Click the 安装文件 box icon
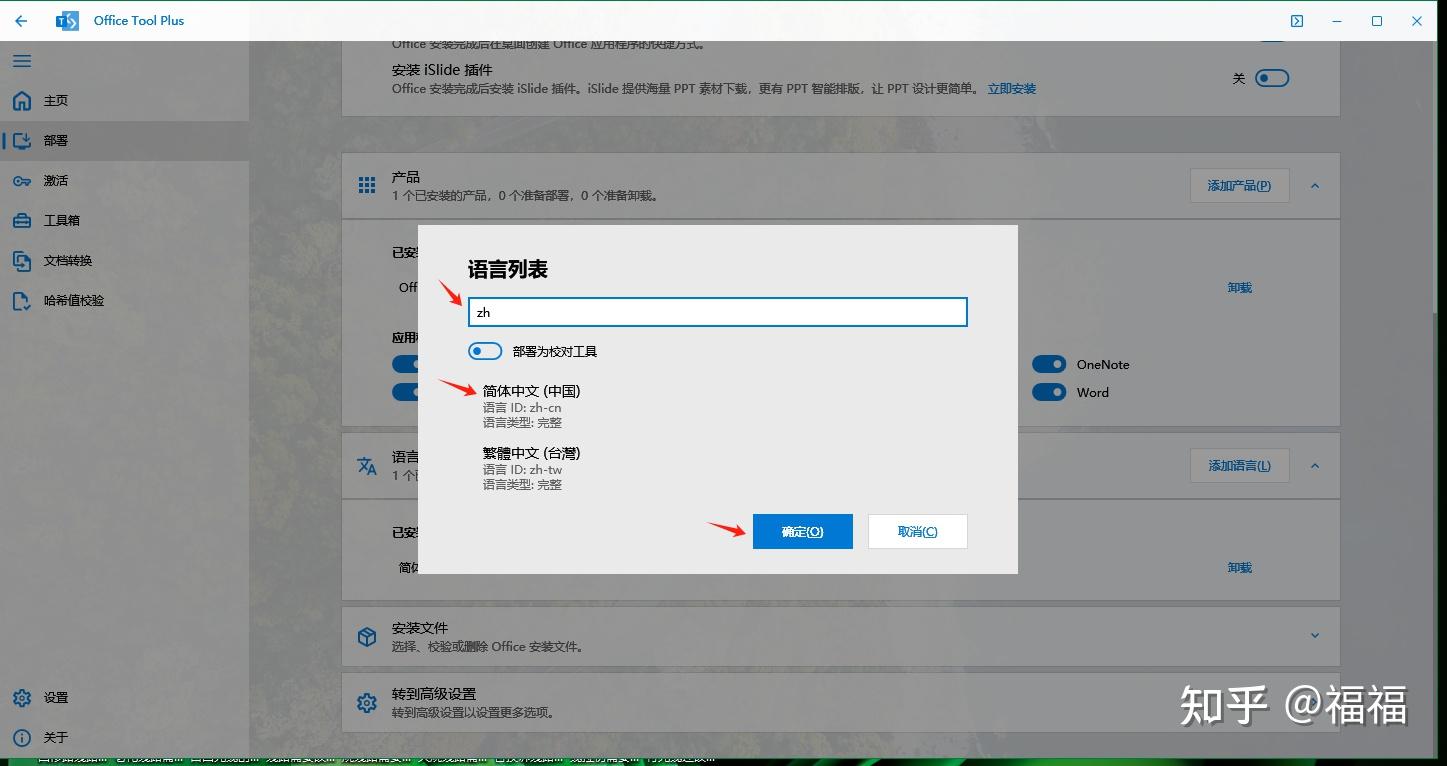This screenshot has height=766, width=1447. pos(367,637)
